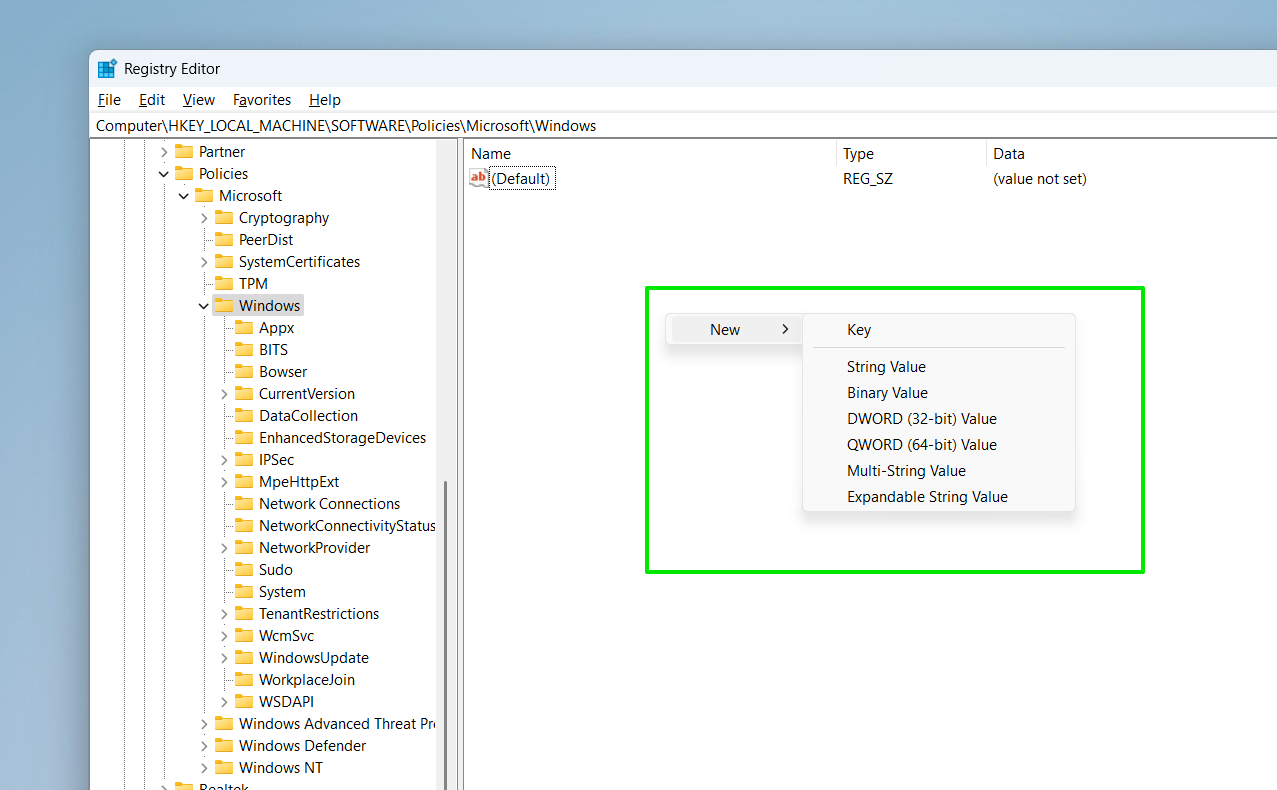1277x790 pixels.
Task: Expand the MpeHttpExt key
Action: 224,482
